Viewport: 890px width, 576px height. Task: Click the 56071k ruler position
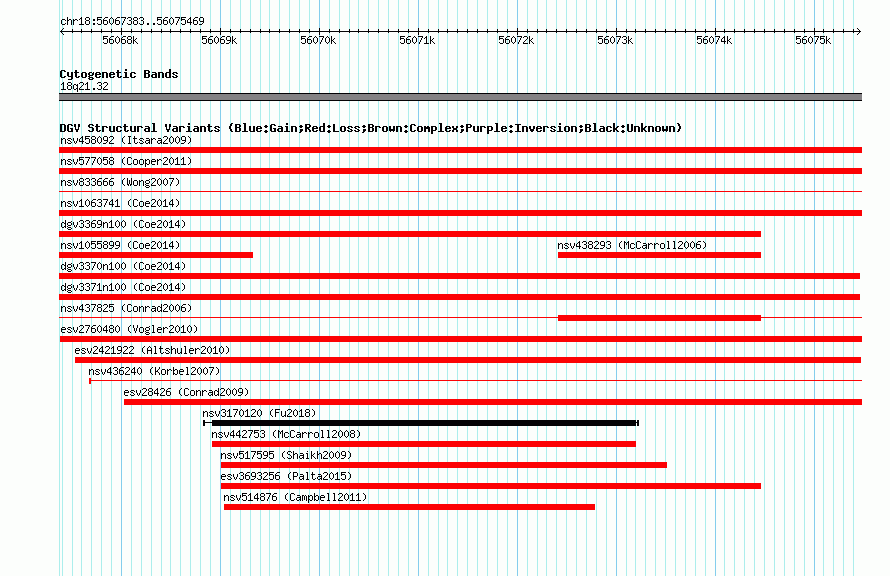tap(417, 40)
